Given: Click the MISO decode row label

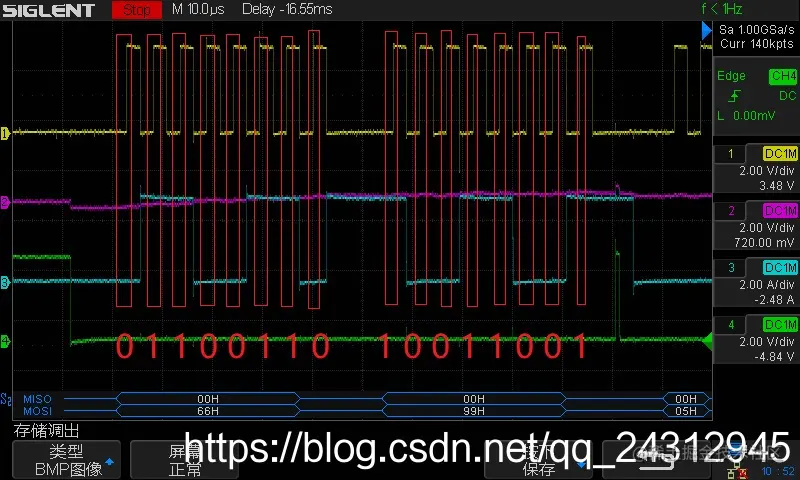Looking at the screenshot, I should point(37,399).
